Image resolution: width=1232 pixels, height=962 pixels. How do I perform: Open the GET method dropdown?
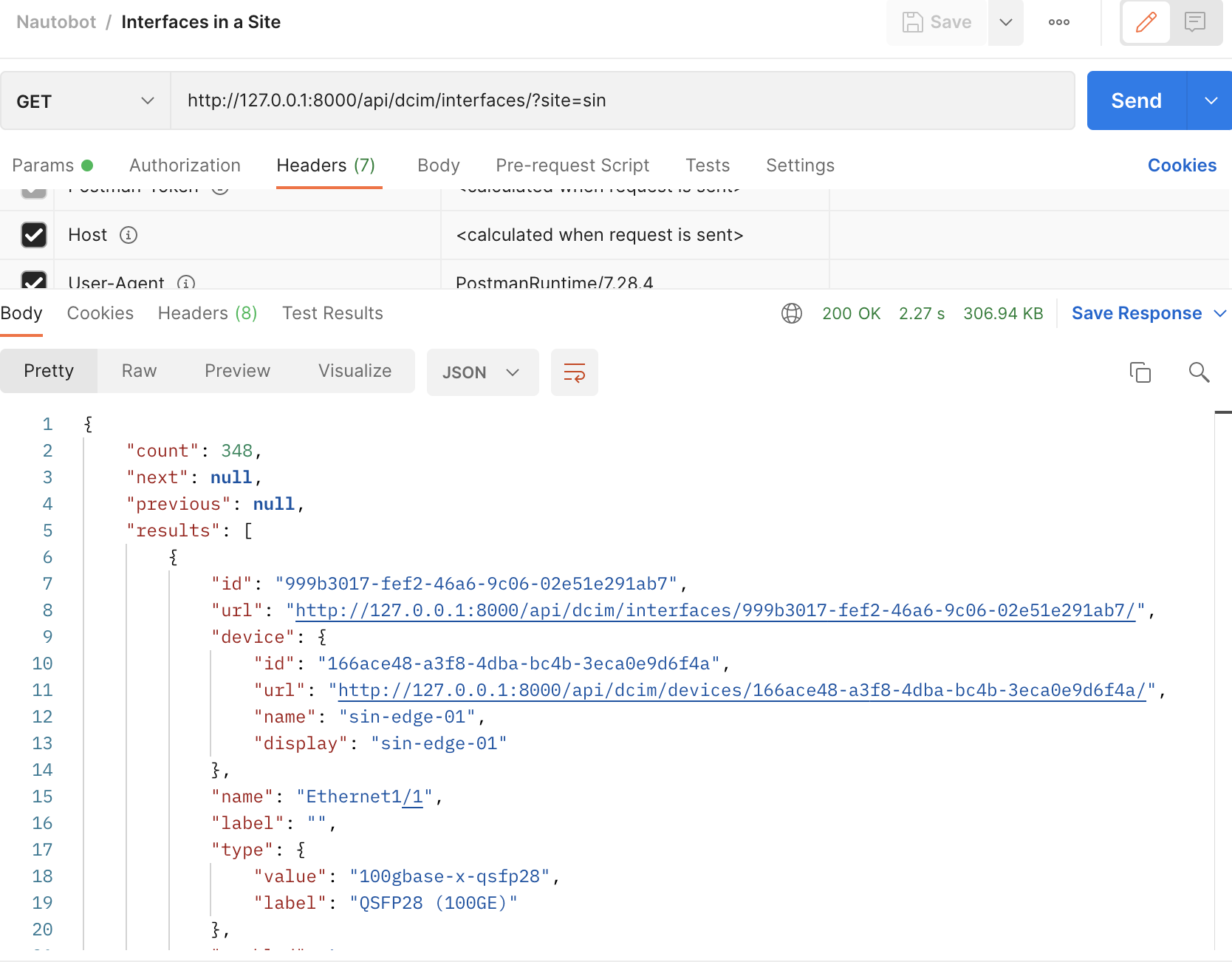(x=85, y=101)
